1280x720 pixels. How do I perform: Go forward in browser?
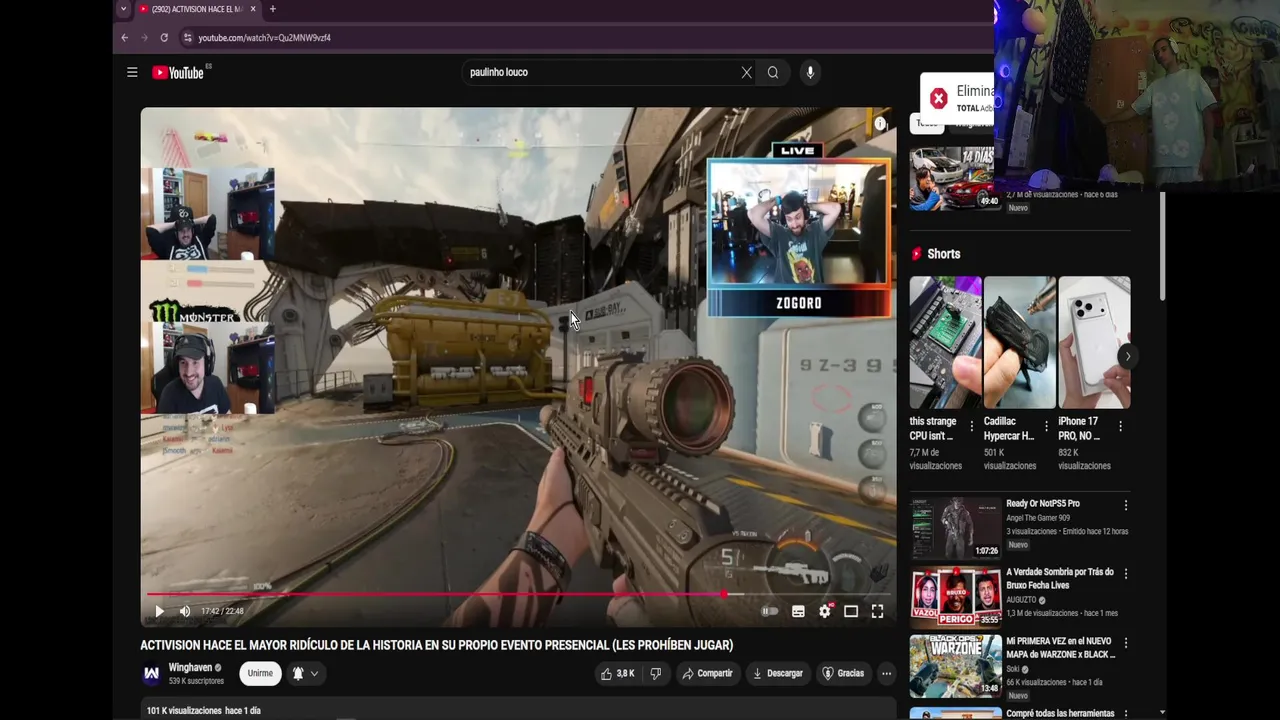pyautogui.click(x=144, y=38)
